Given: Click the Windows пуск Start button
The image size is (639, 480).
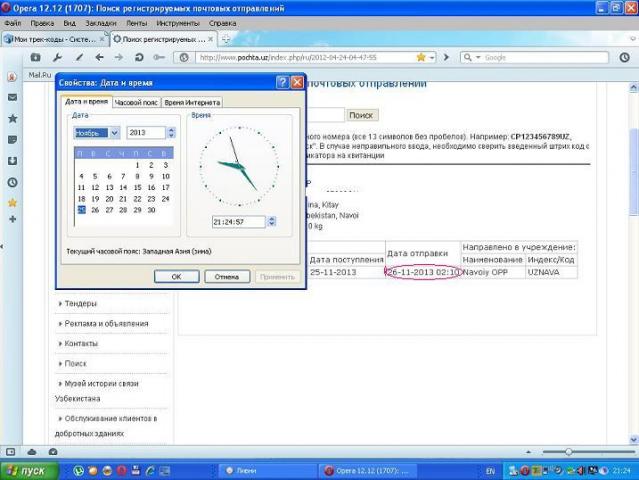Looking at the screenshot, I should pyautogui.click(x=26, y=470).
